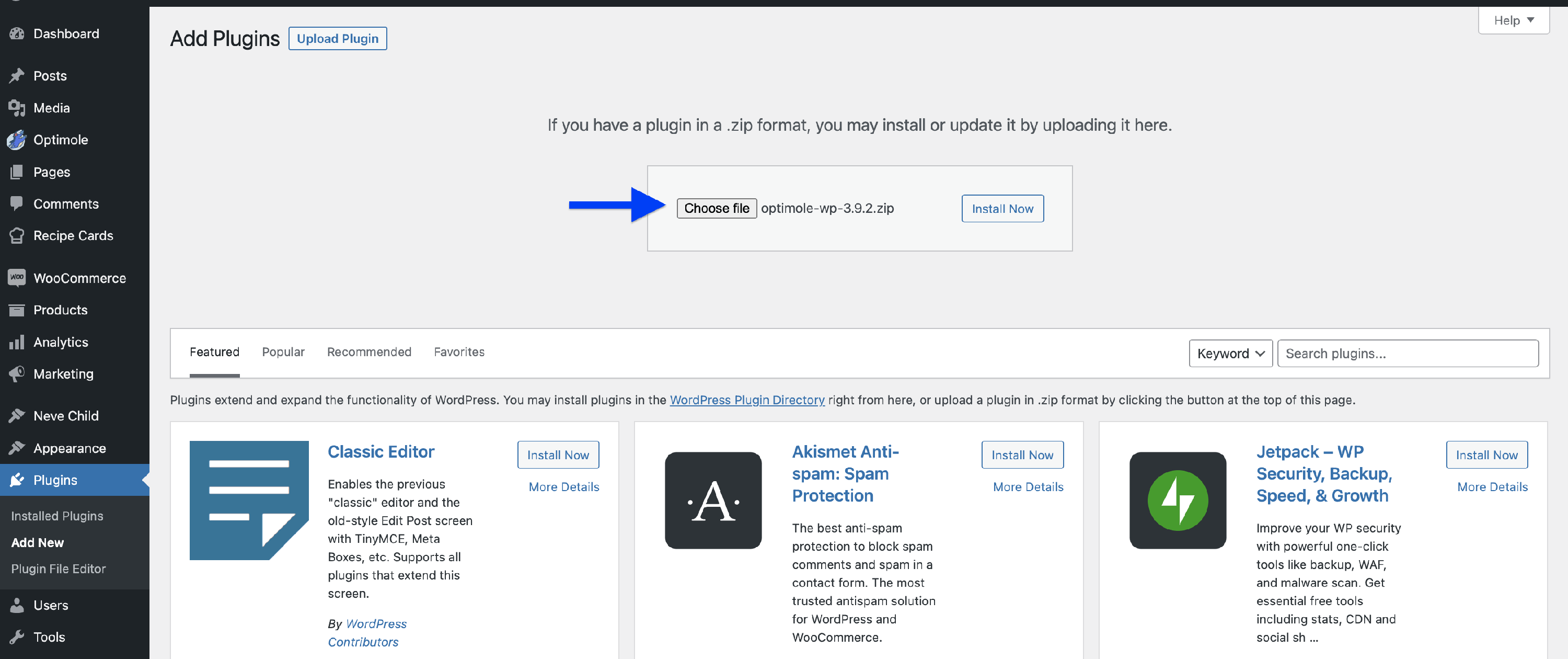
Task: Click the Marketing megaphone icon
Action: pyautogui.click(x=17, y=374)
